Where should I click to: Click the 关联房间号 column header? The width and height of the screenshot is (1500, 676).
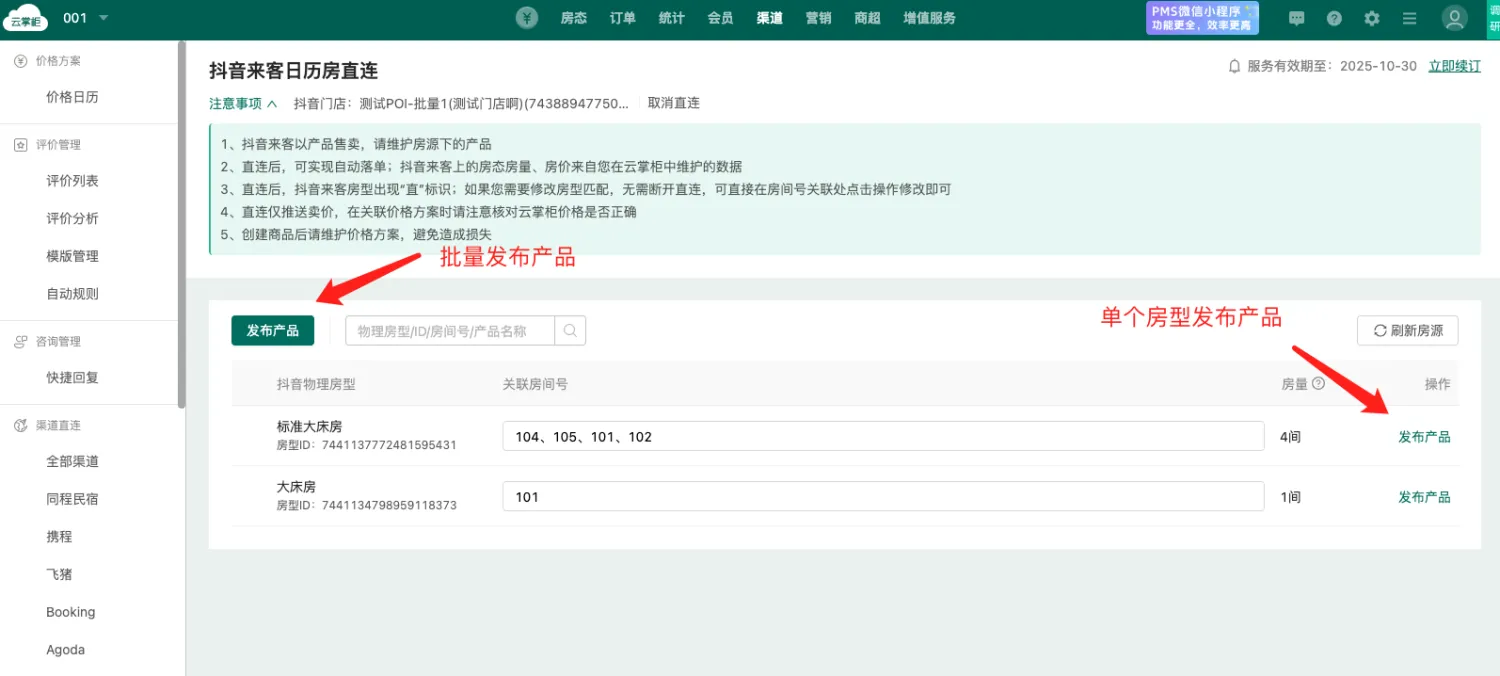(535, 384)
